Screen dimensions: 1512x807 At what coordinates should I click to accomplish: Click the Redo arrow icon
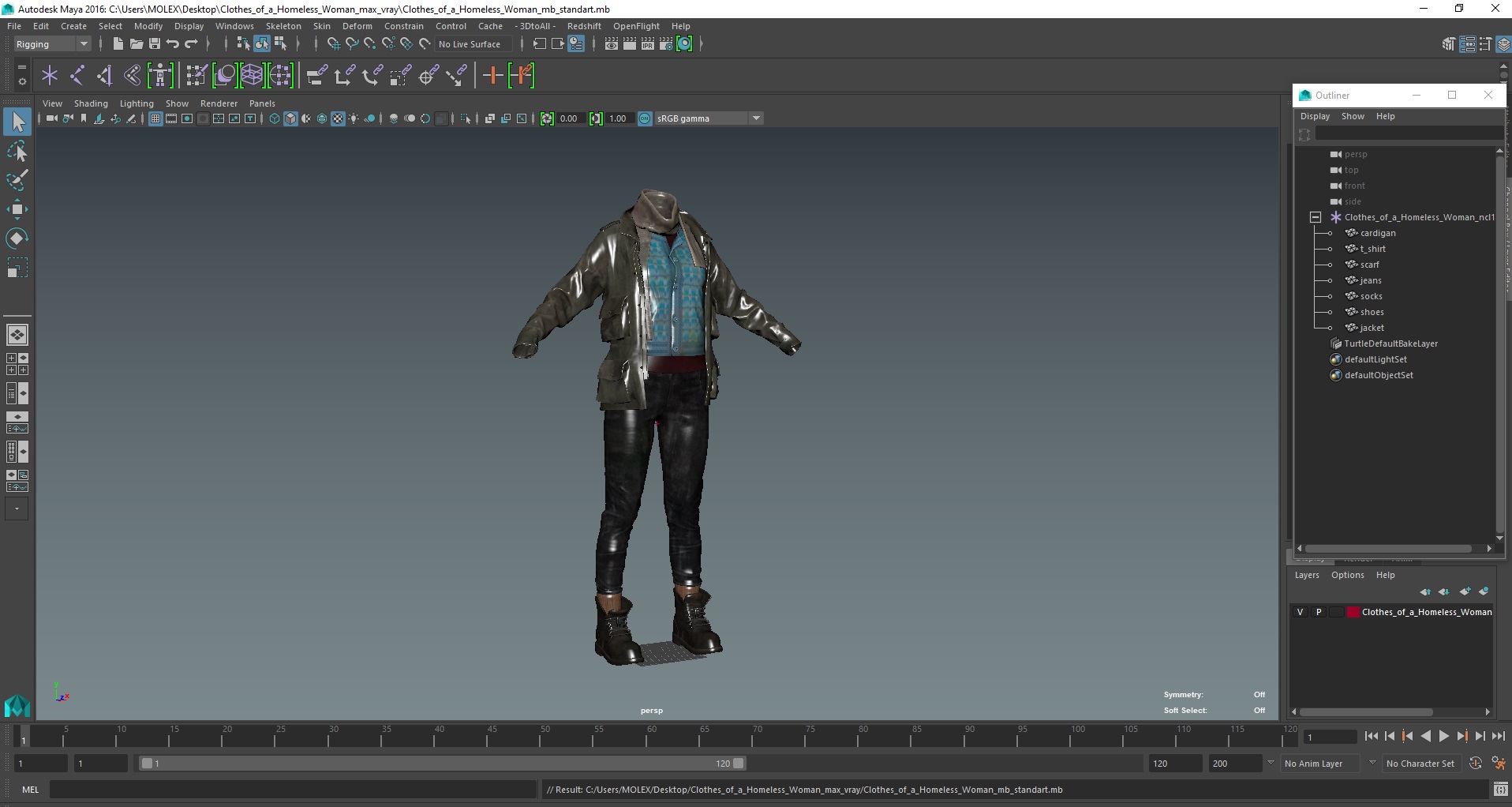[x=191, y=44]
